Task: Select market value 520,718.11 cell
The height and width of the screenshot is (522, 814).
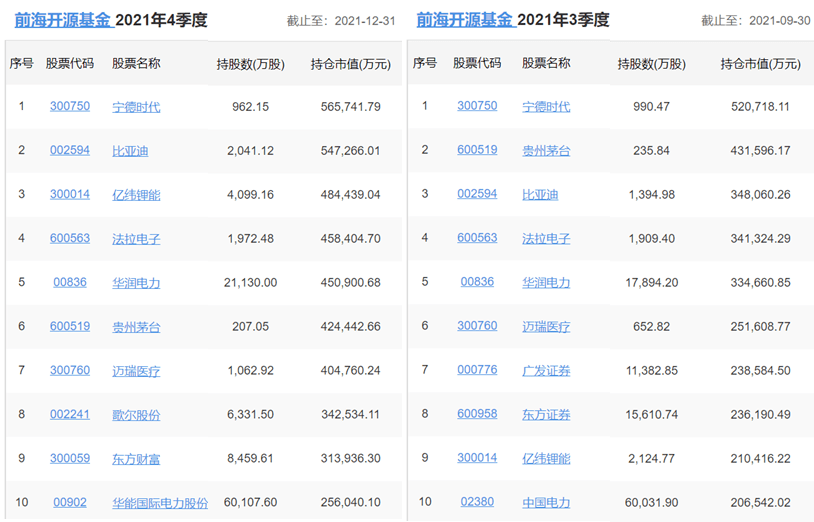Action: pyautogui.click(x=760, y=106)
